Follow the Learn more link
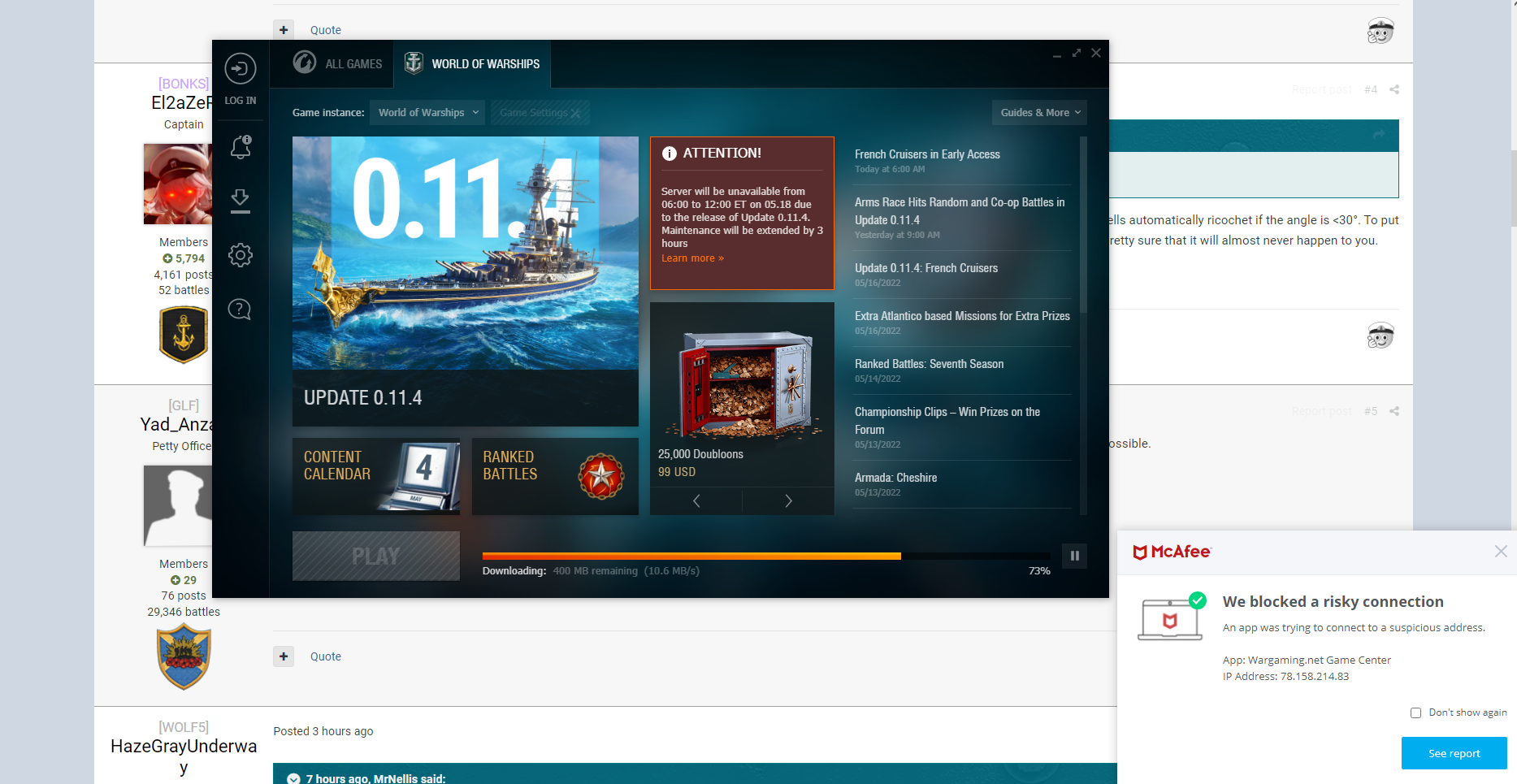 point(691,258)
